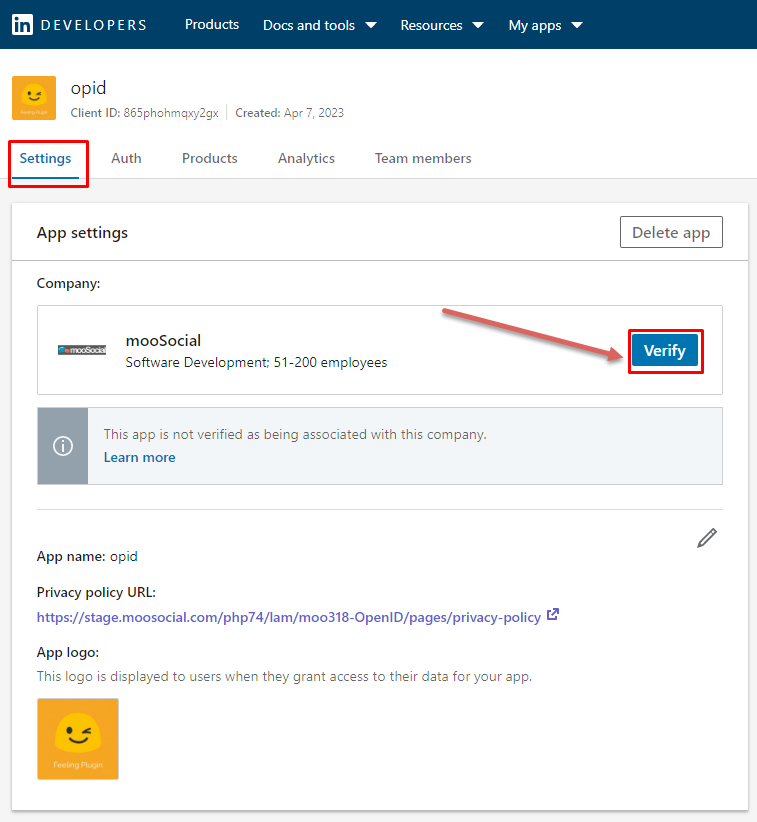
Task: Switch to the Settings tab
Action: point(45,158)
